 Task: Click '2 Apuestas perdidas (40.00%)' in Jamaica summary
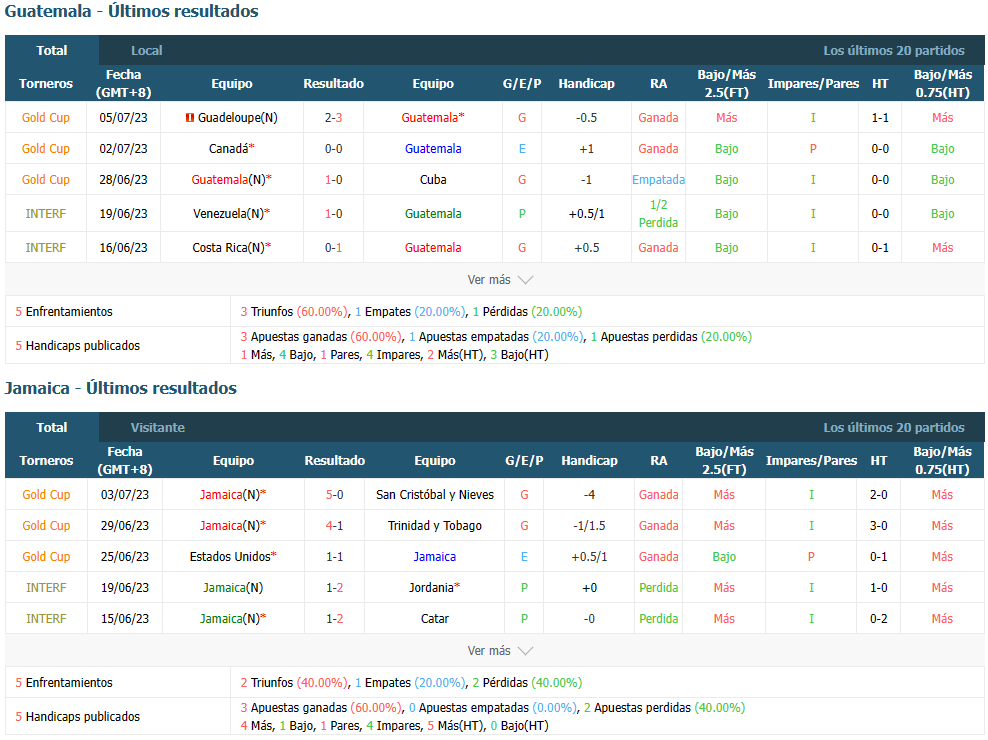664,708
